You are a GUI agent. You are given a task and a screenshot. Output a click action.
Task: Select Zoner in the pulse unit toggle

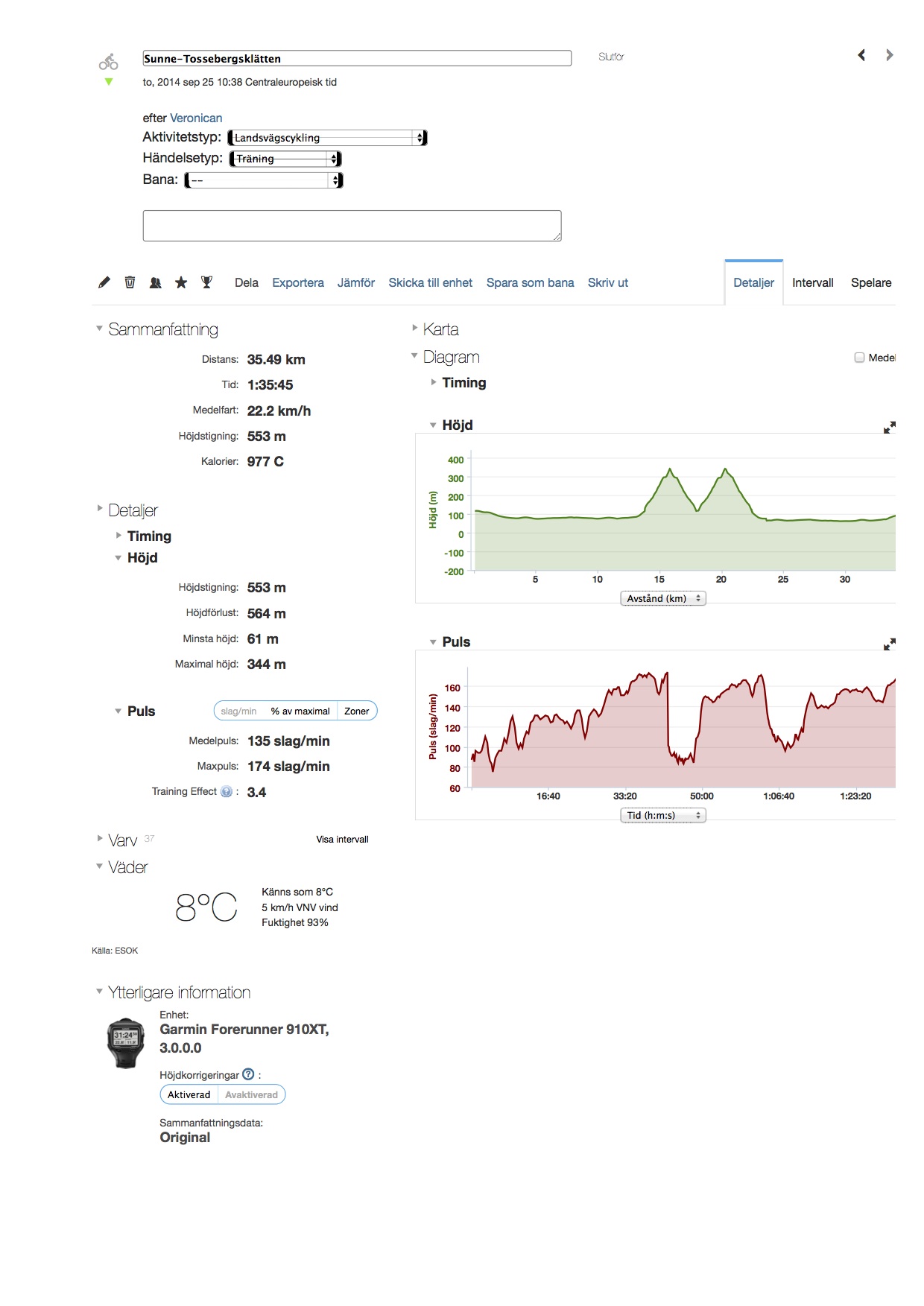(x=356, y=711)
